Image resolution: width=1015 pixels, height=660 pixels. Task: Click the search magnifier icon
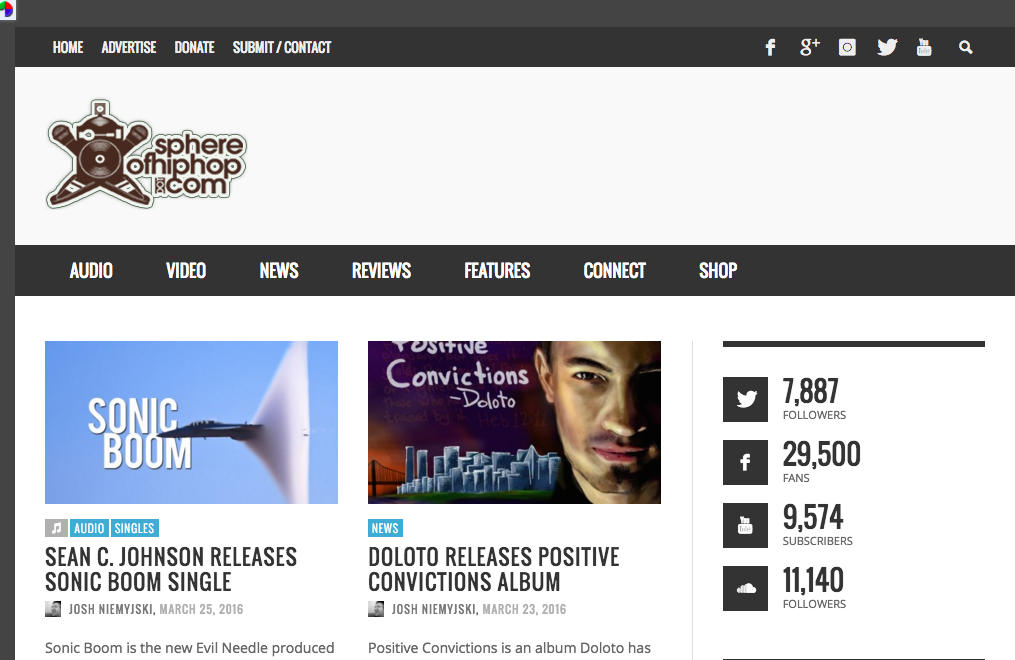click(x=965, y=47)
